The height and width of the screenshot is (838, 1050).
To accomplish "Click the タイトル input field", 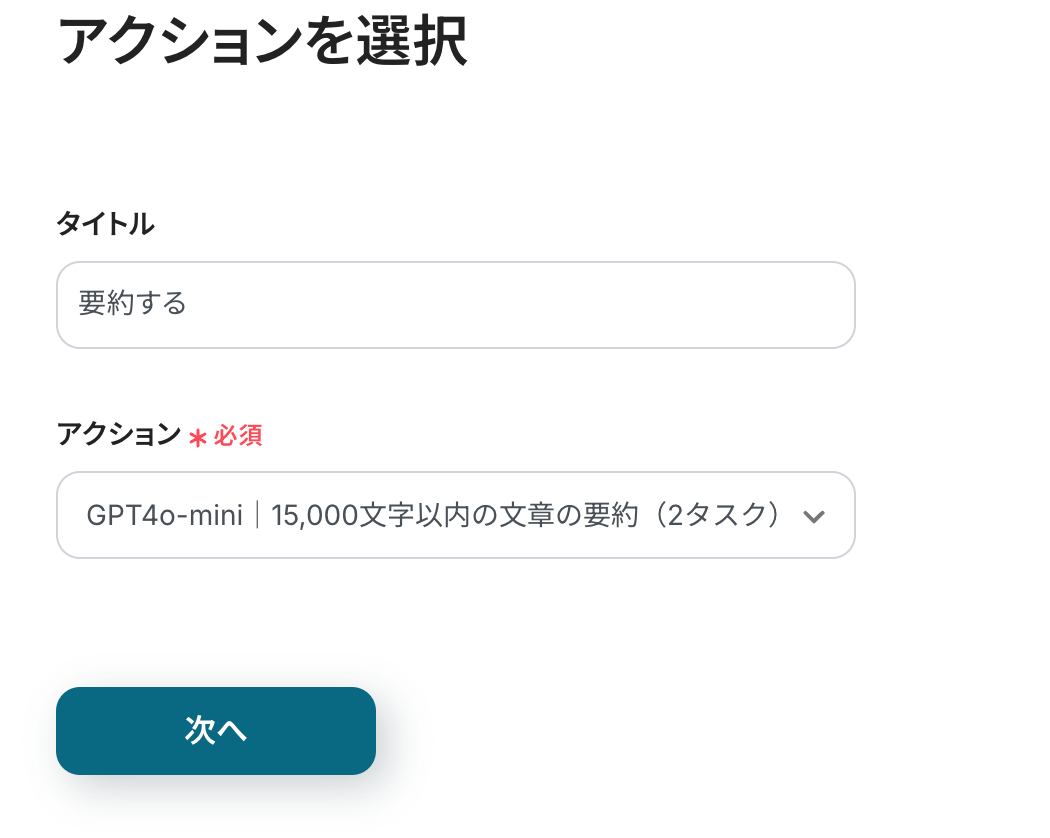I will point(455,305).
